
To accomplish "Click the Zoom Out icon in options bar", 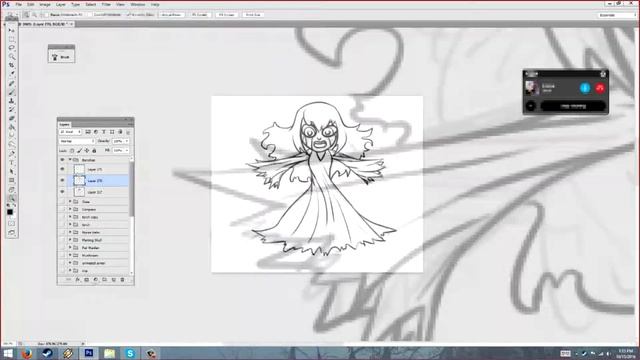I will [x=34, y=15].
